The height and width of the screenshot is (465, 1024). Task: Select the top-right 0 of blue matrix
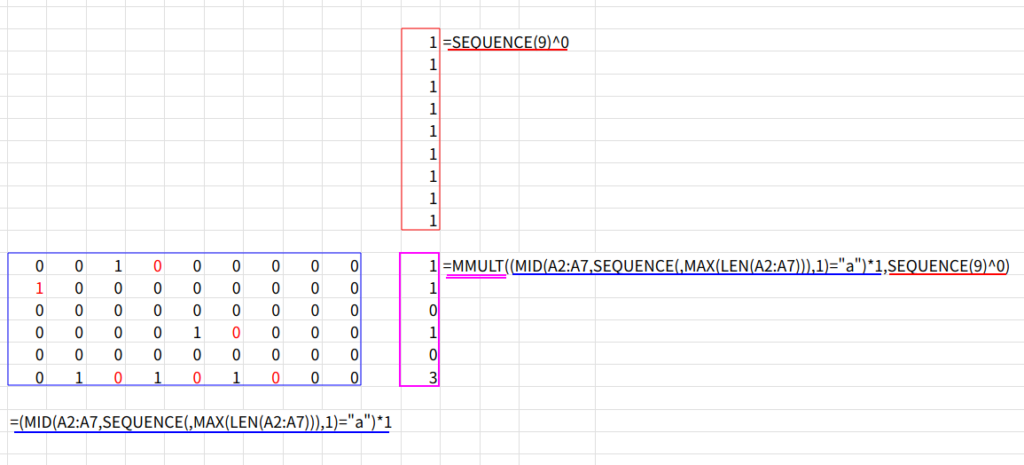click(354, 266)
